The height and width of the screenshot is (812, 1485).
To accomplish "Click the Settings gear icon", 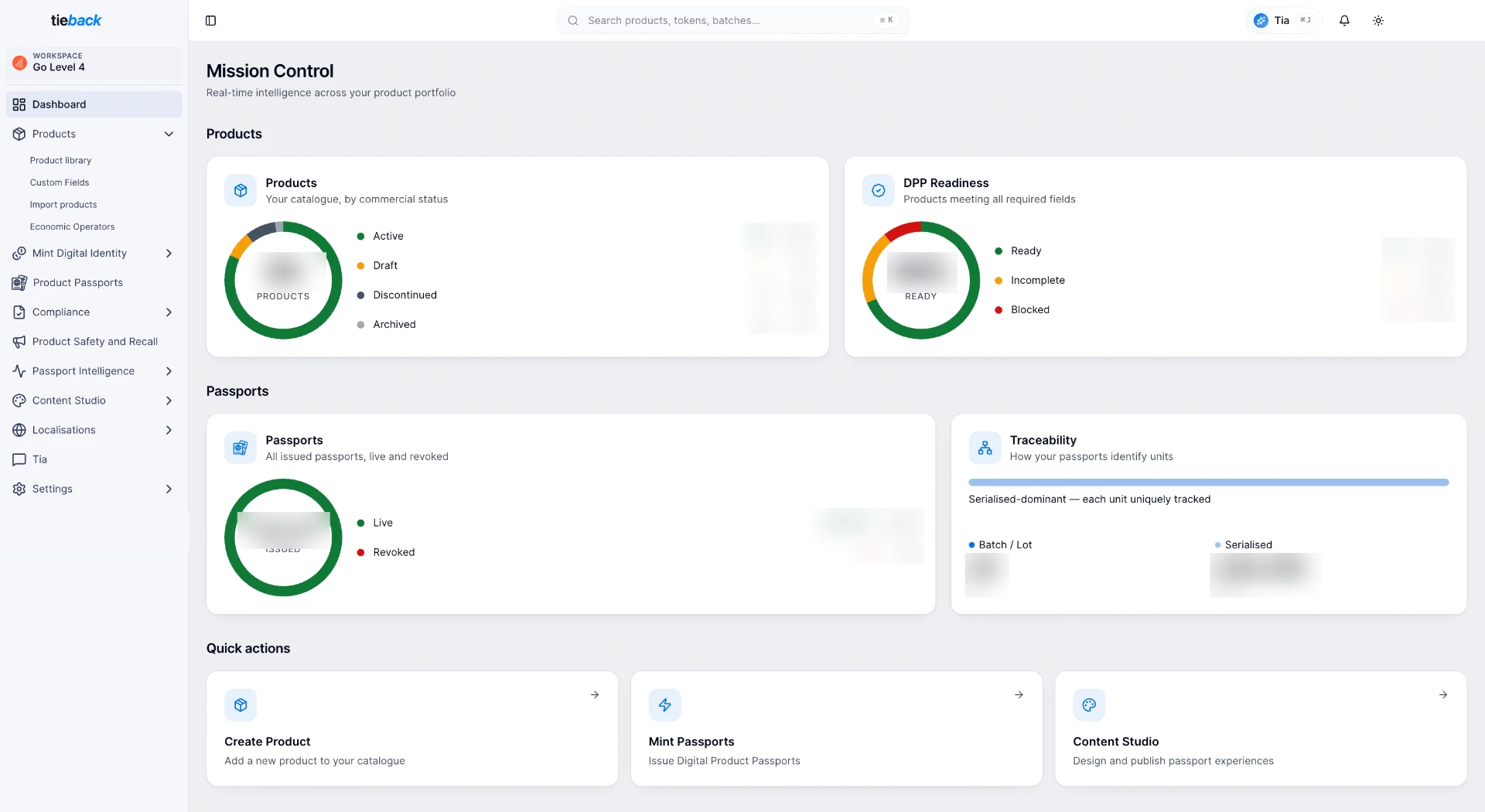I will [x=19, y=489].
